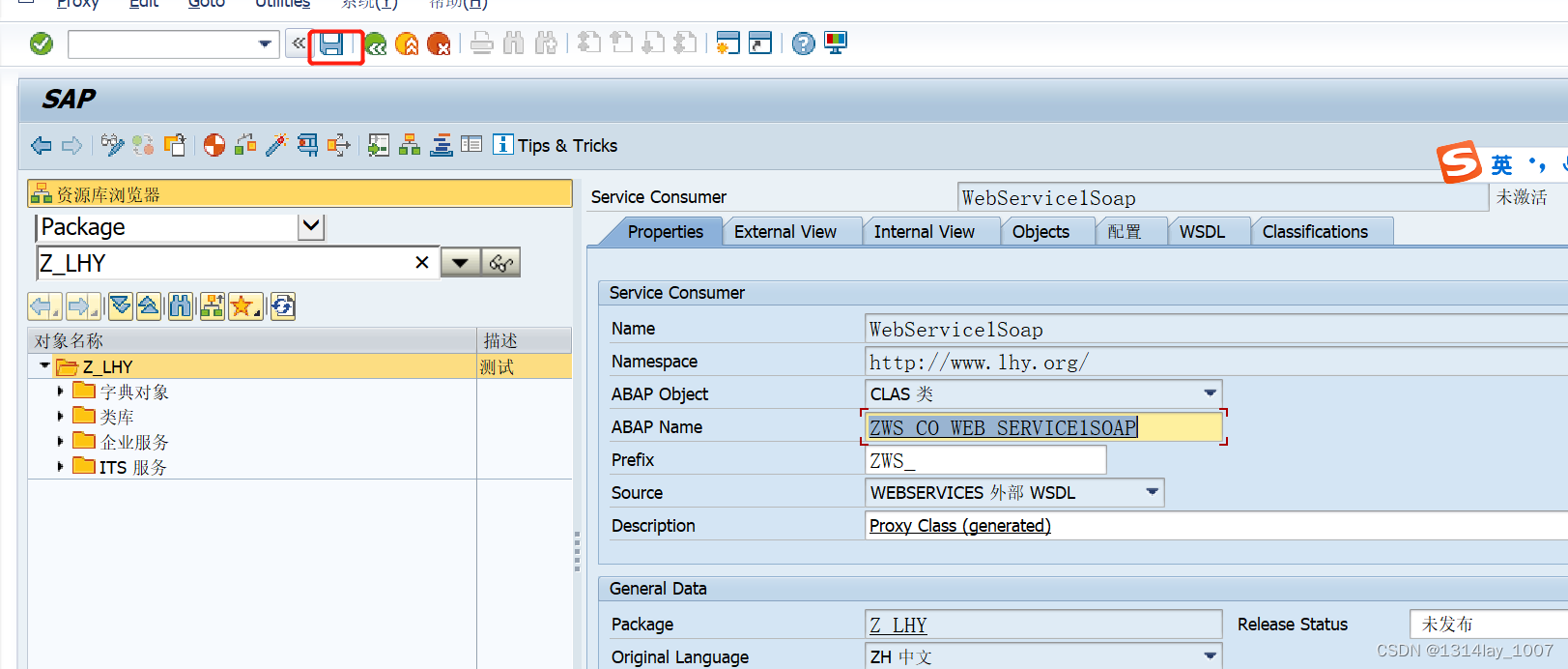This screenshot has height=669, width=1568.
Task: Click the Sogou input method S icon
Action: pyautogui.click(x=1459, y=162)
